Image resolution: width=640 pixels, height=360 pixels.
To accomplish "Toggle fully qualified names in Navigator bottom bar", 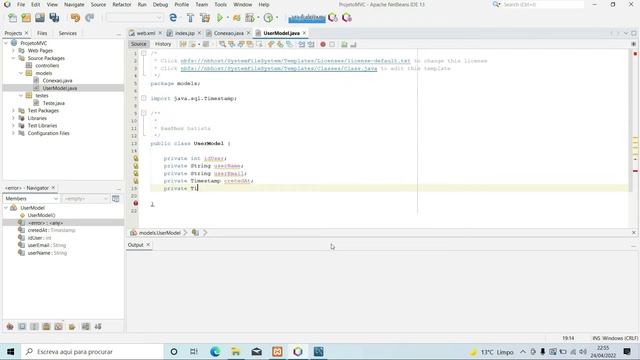I will click(x=72, y=327).
